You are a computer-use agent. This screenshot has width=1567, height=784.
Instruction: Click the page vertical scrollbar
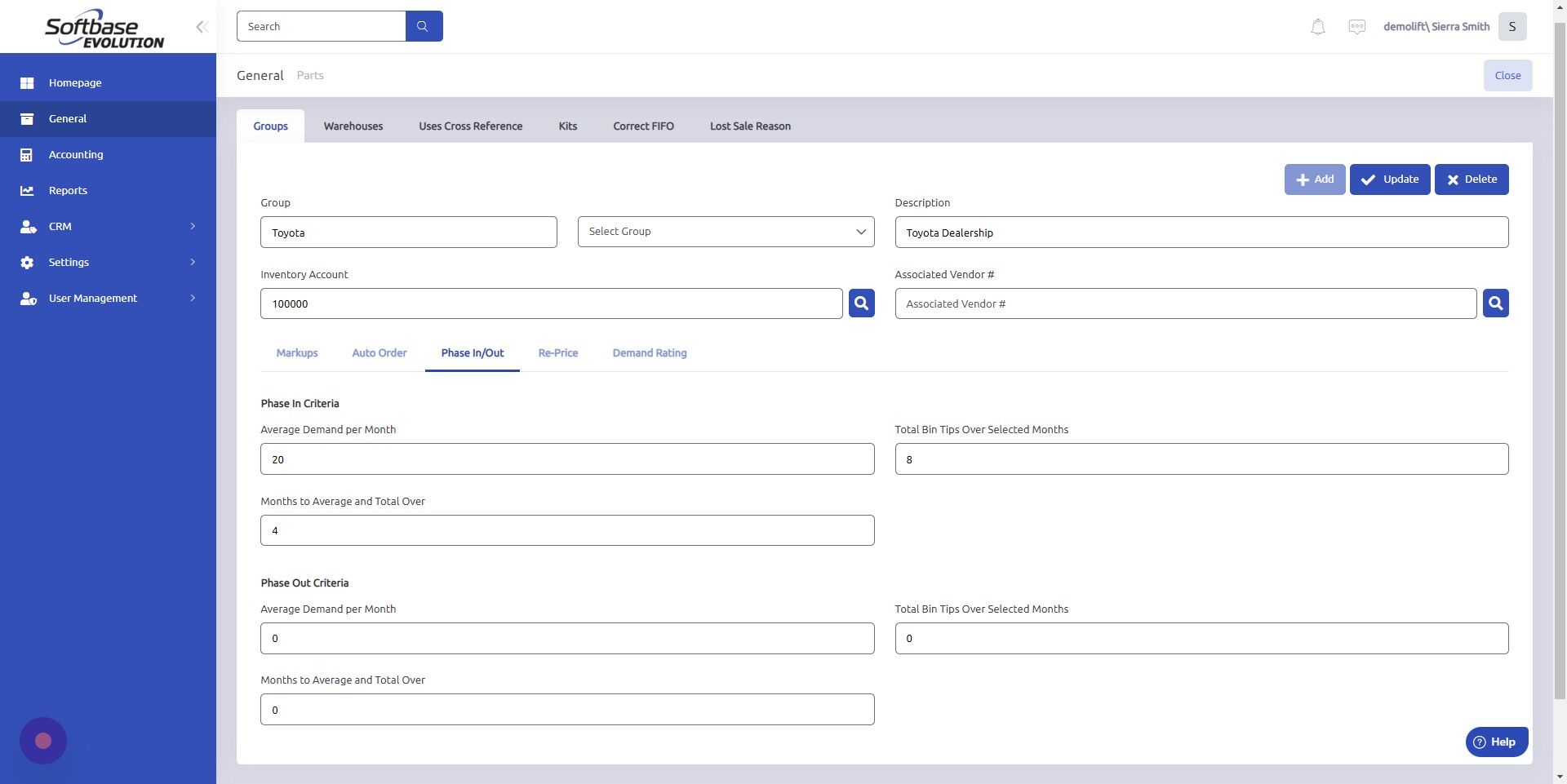[1560, 359]
